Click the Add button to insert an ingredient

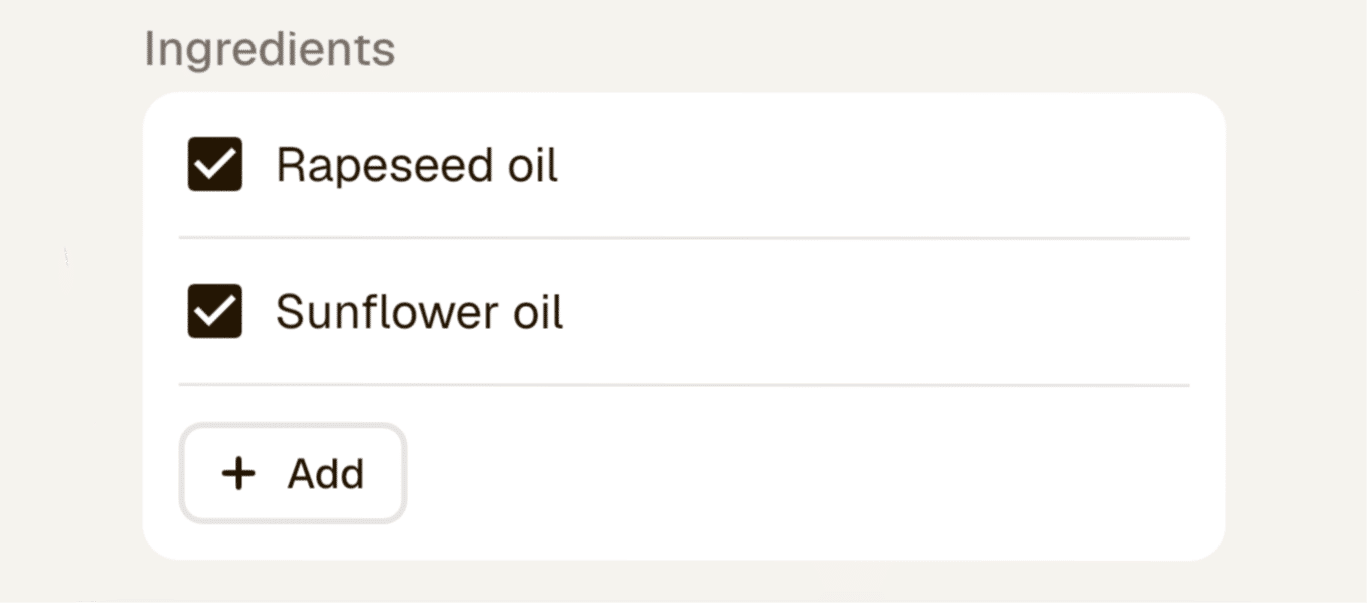(292, 473)
